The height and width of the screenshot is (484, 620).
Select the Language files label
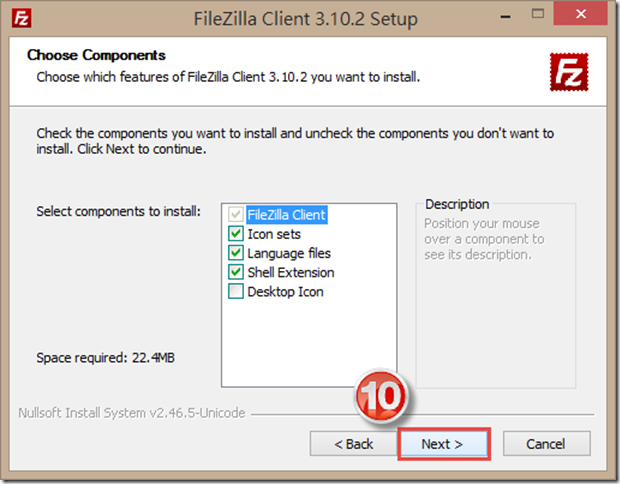click(x=289, y=253)
